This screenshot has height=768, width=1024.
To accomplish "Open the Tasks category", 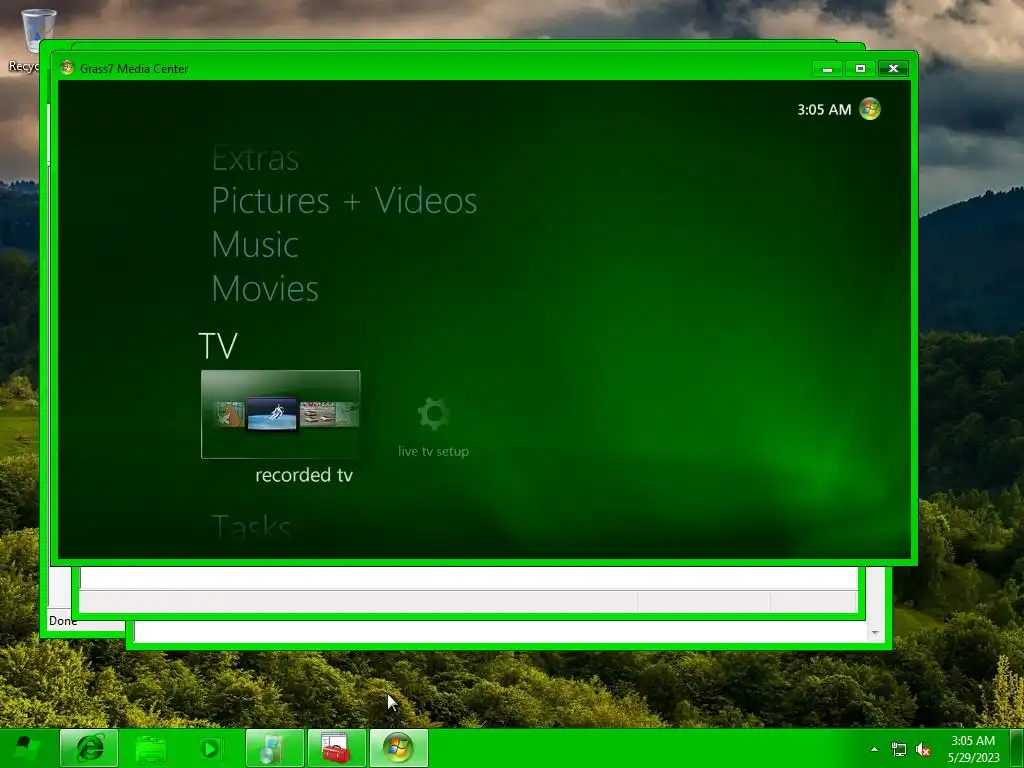I will click(x=251, y=526).
